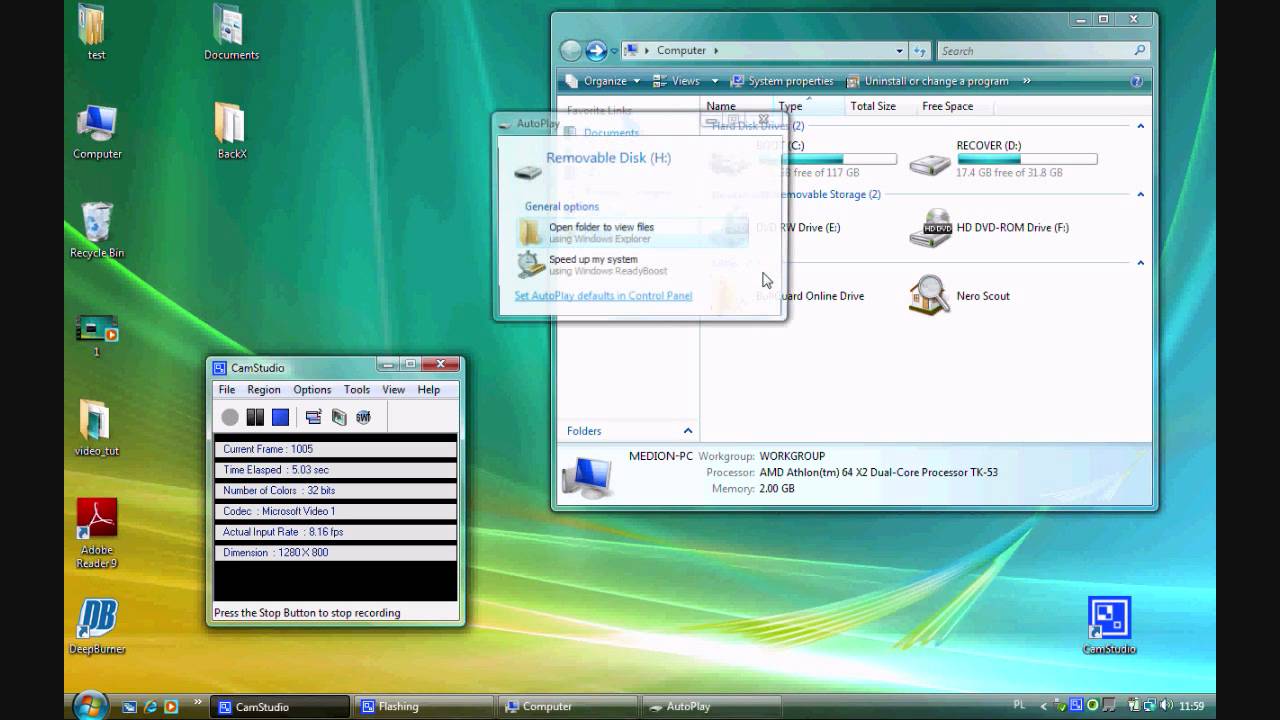The width and height of the screenshot is (1280, 720).
Task: Select the HD DVD-ROM Drive (F:) icon
Action: click(930, 229)
